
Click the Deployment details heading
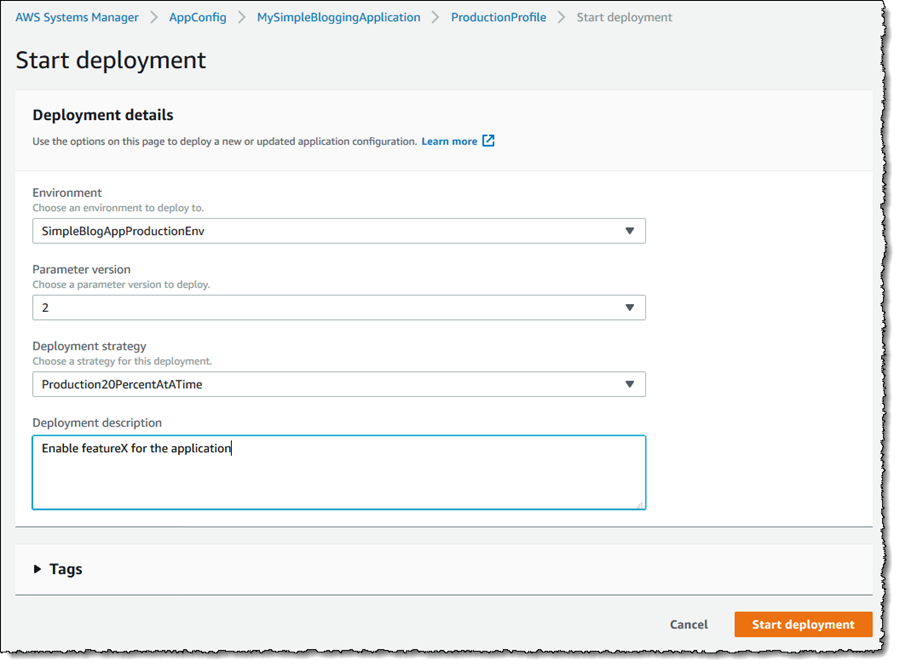point(103,115)
